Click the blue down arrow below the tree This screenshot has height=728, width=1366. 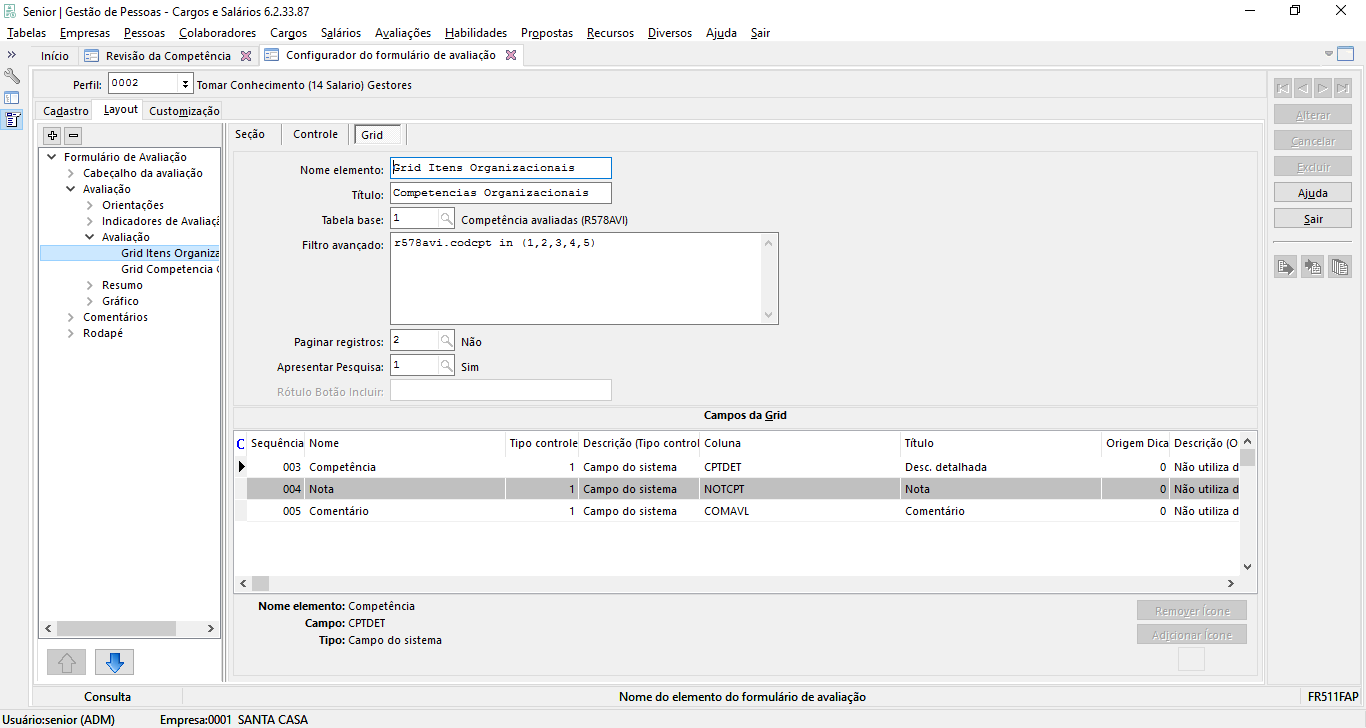(x=114, y=662)
